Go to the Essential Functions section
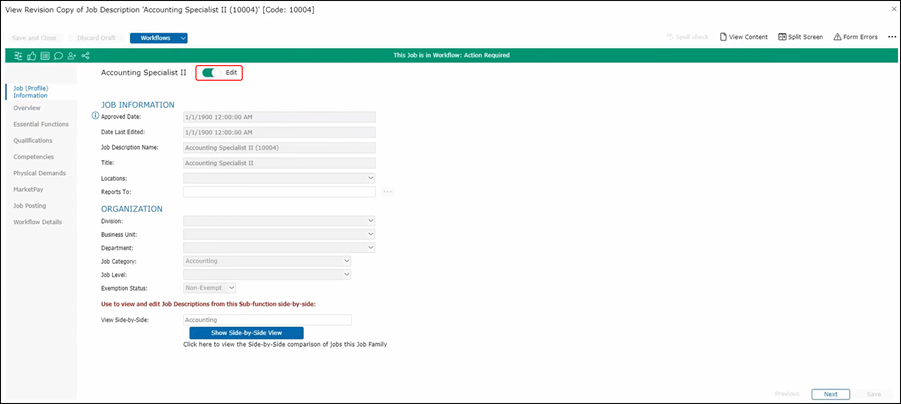 (41, 124)
